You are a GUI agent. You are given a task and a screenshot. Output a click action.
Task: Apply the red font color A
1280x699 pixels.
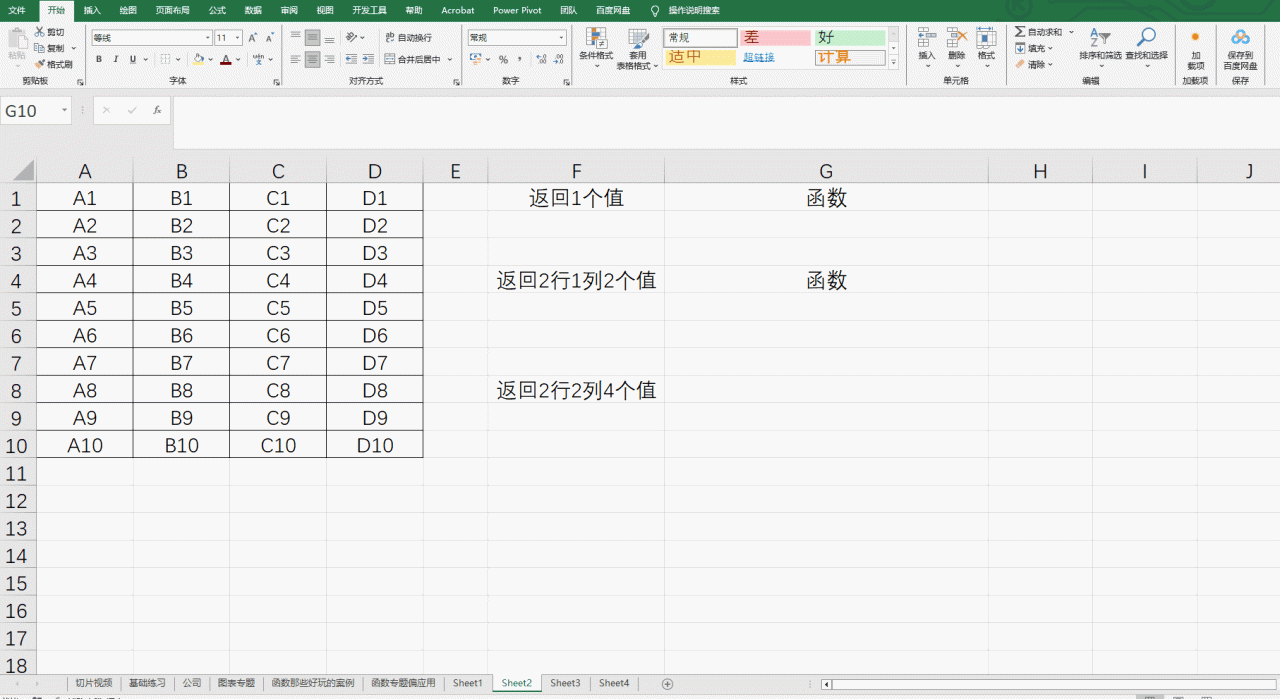click(226, 60)
